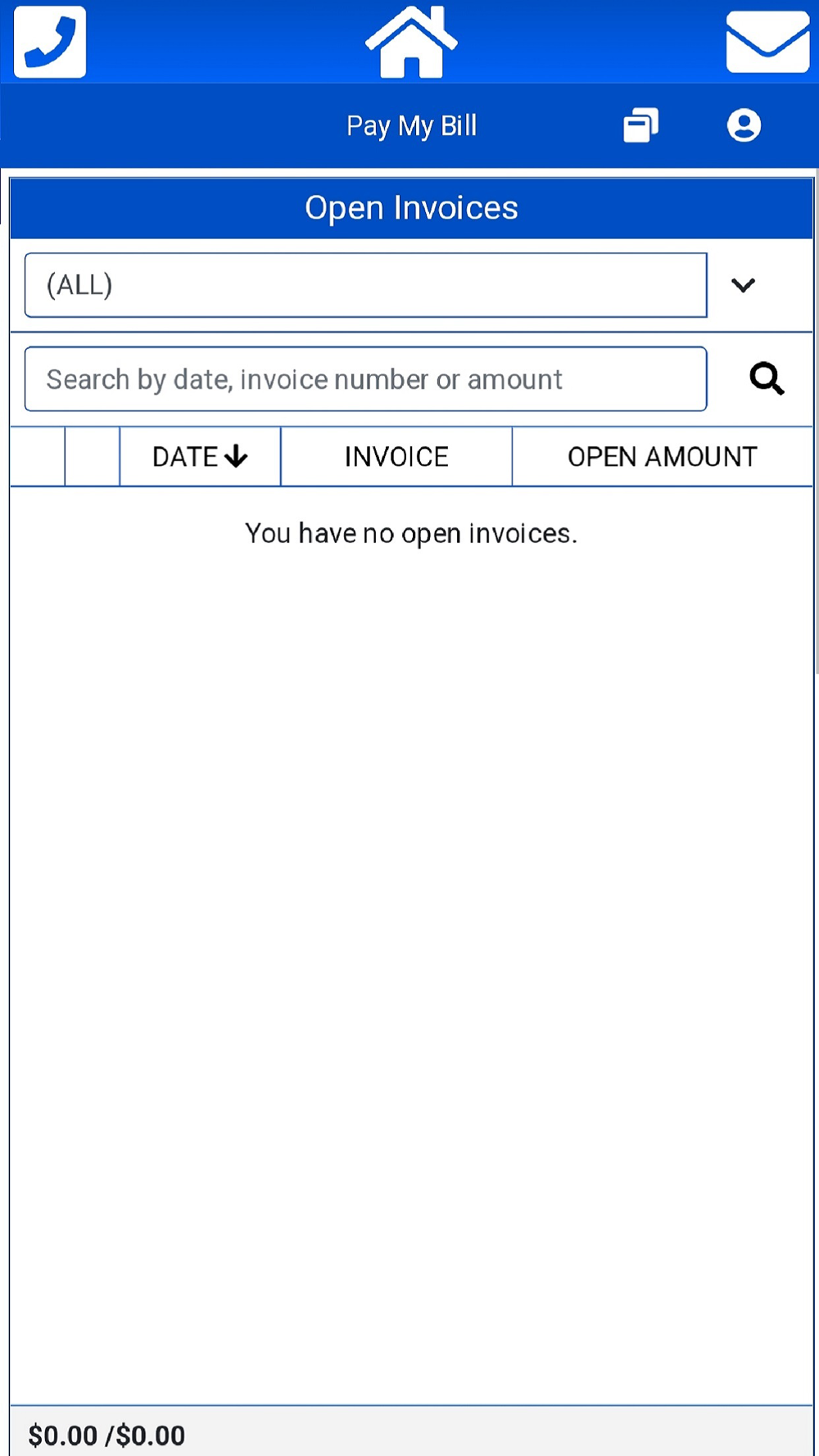Select the Pay My Bill title
The height and width of the screenshot is (1456, 819).
(x=411, y=126)
